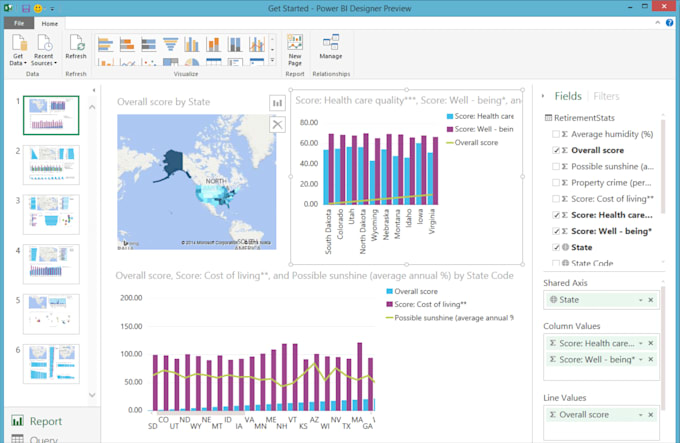Collapse the page thumbnails pane
This screenshot has height=443, width=680.
(x=94, y=90)
